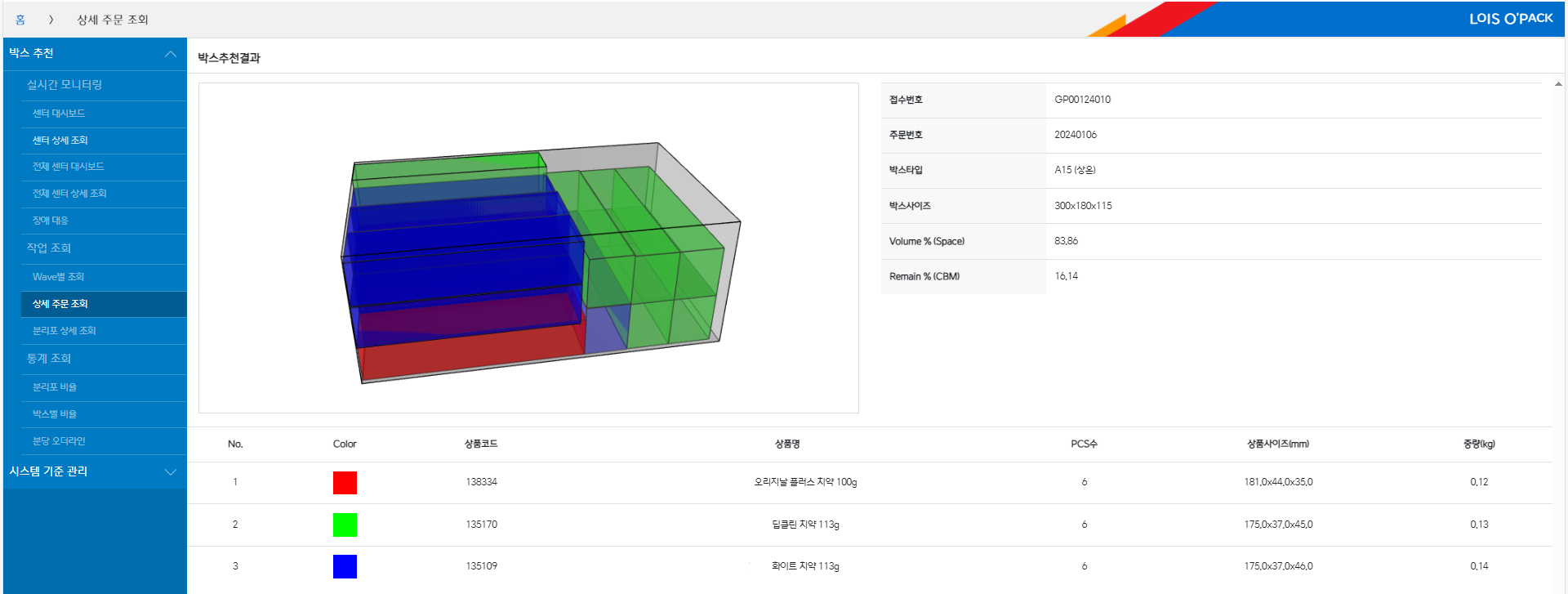The image size is (1568, 594).
Task: Open 분리포 비율 statistics page
Action: [x=55, y=387]
